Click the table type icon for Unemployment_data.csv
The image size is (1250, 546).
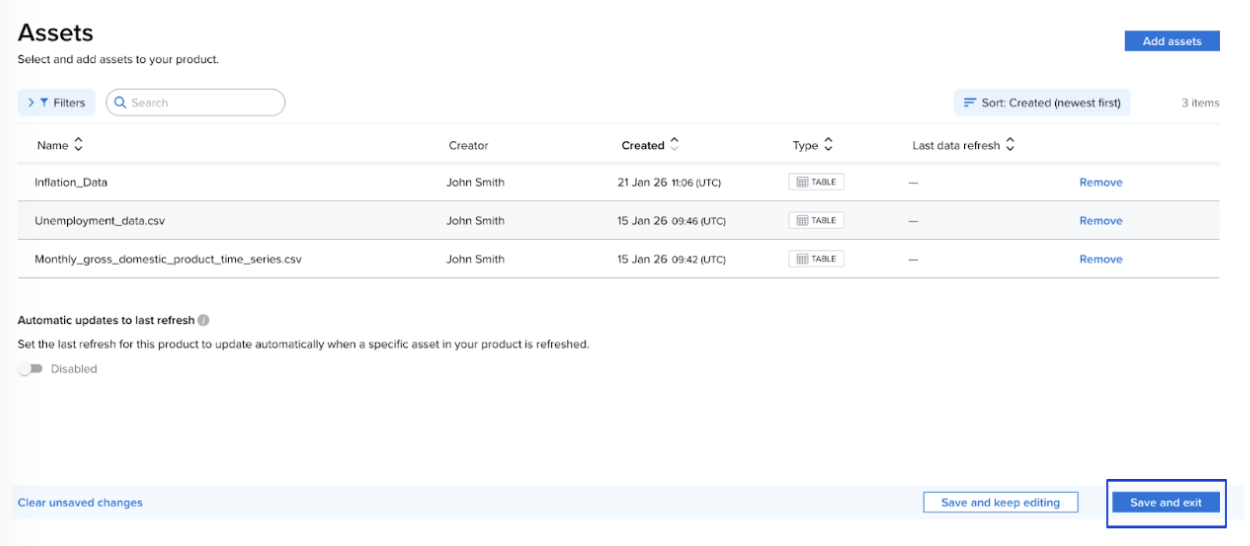point(802,220)
